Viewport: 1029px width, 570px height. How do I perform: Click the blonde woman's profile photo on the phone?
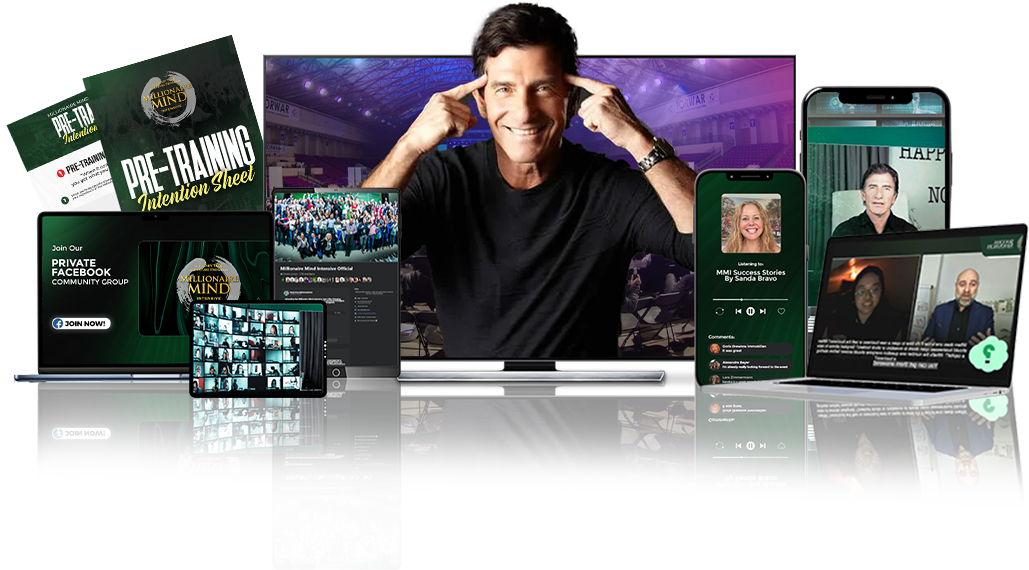[749, 224]
